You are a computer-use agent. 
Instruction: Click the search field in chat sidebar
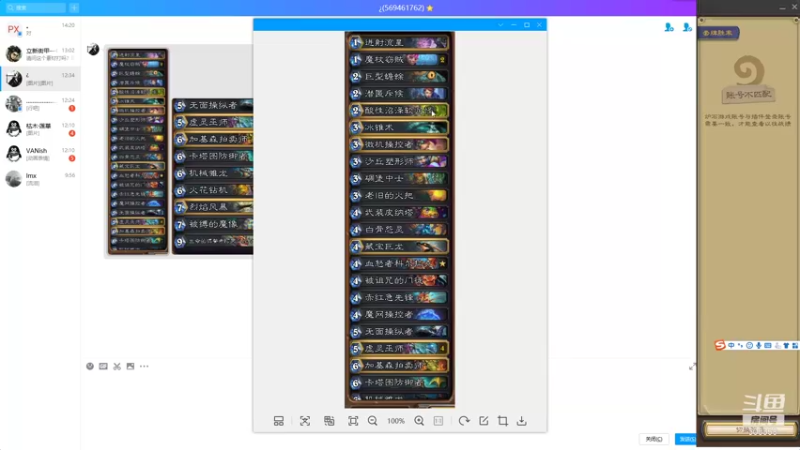click(35, 8)
